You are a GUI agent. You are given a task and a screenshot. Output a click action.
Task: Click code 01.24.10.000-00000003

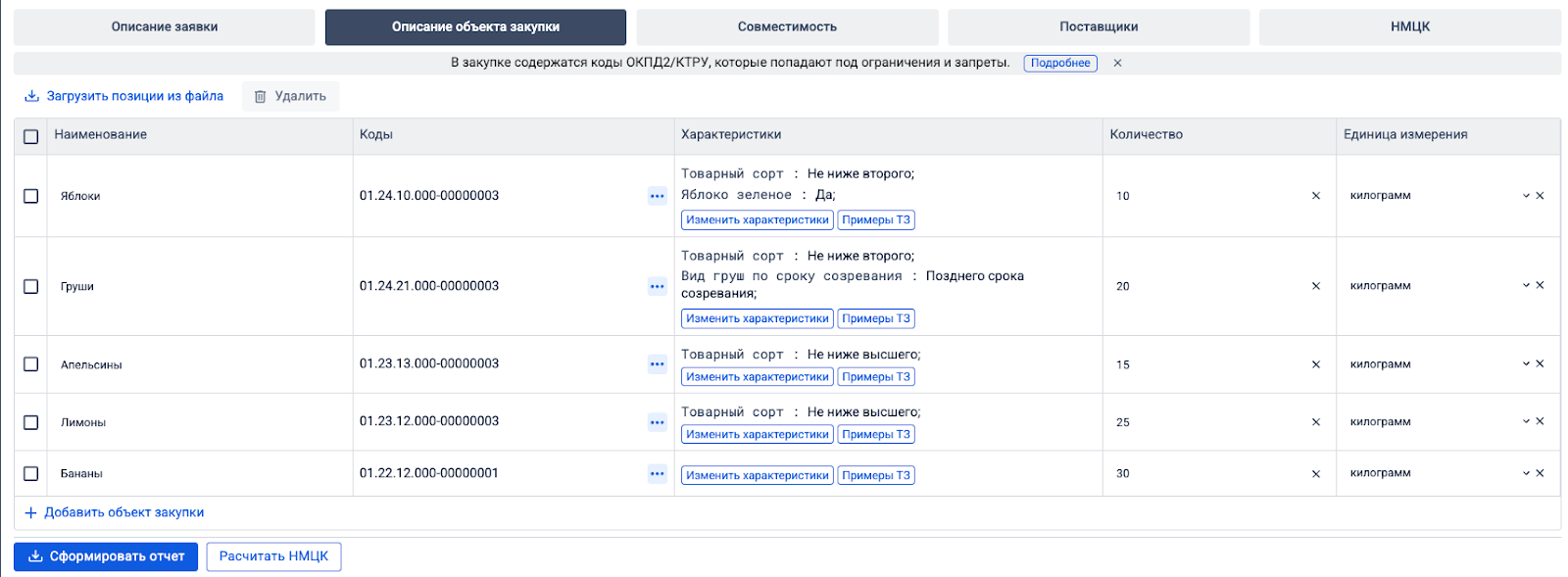point(429,196)
